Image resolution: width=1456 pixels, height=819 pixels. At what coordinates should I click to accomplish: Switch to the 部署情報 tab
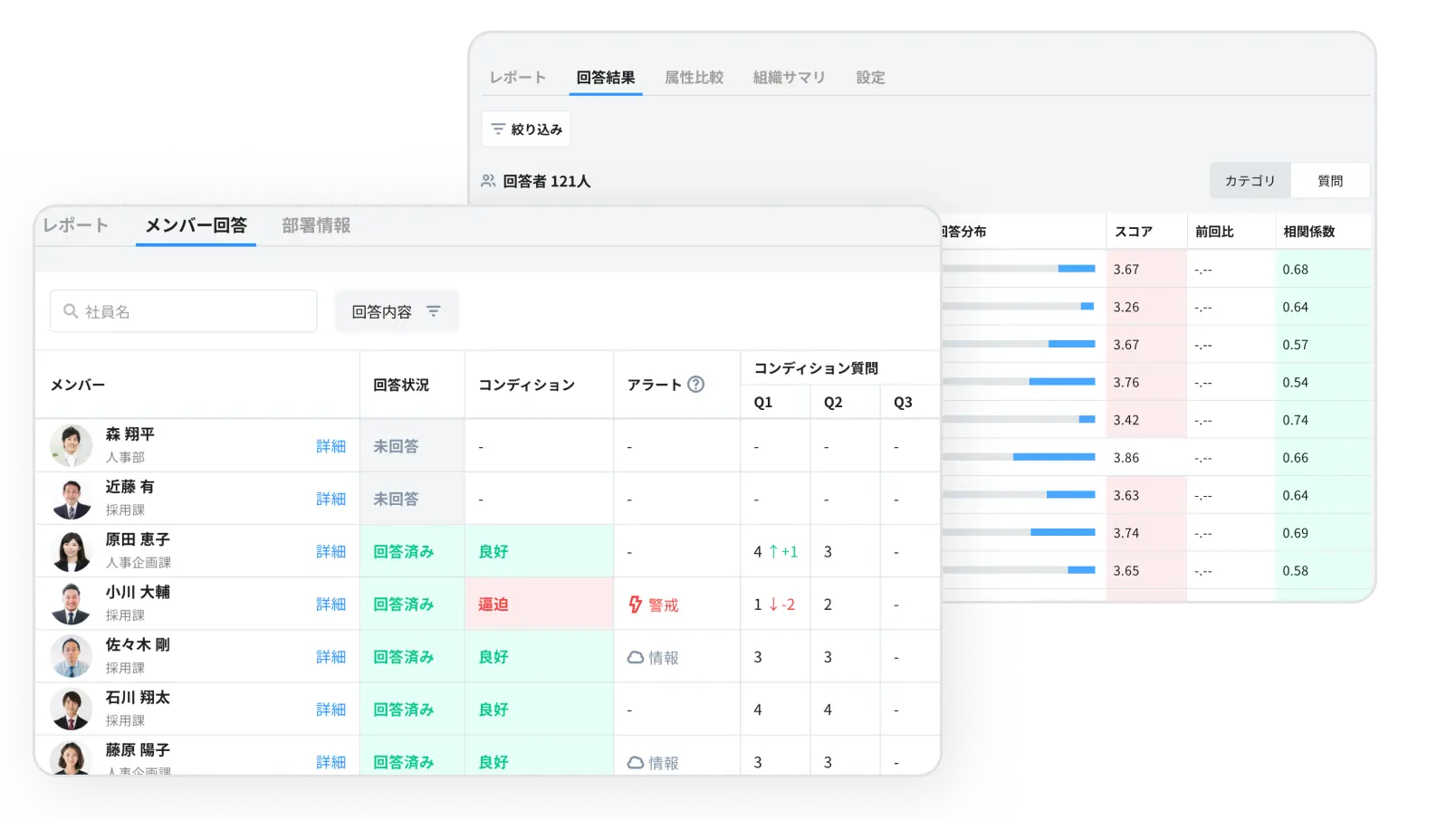[x=316, y=225]
